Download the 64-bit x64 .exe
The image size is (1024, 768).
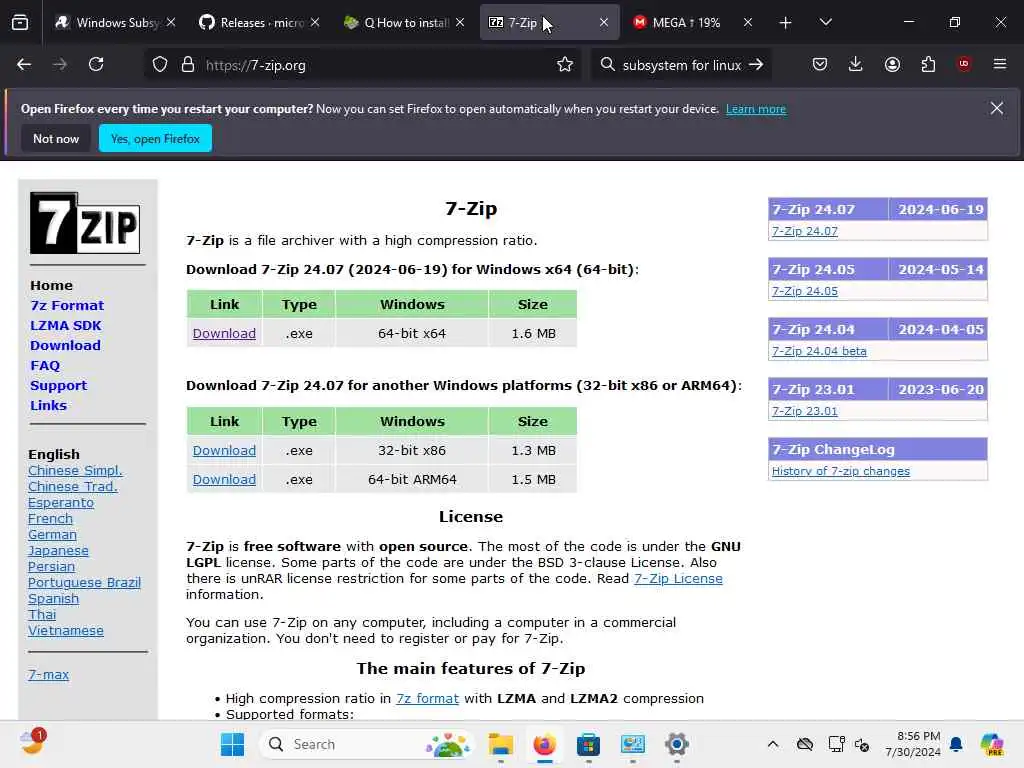point(224,334)
